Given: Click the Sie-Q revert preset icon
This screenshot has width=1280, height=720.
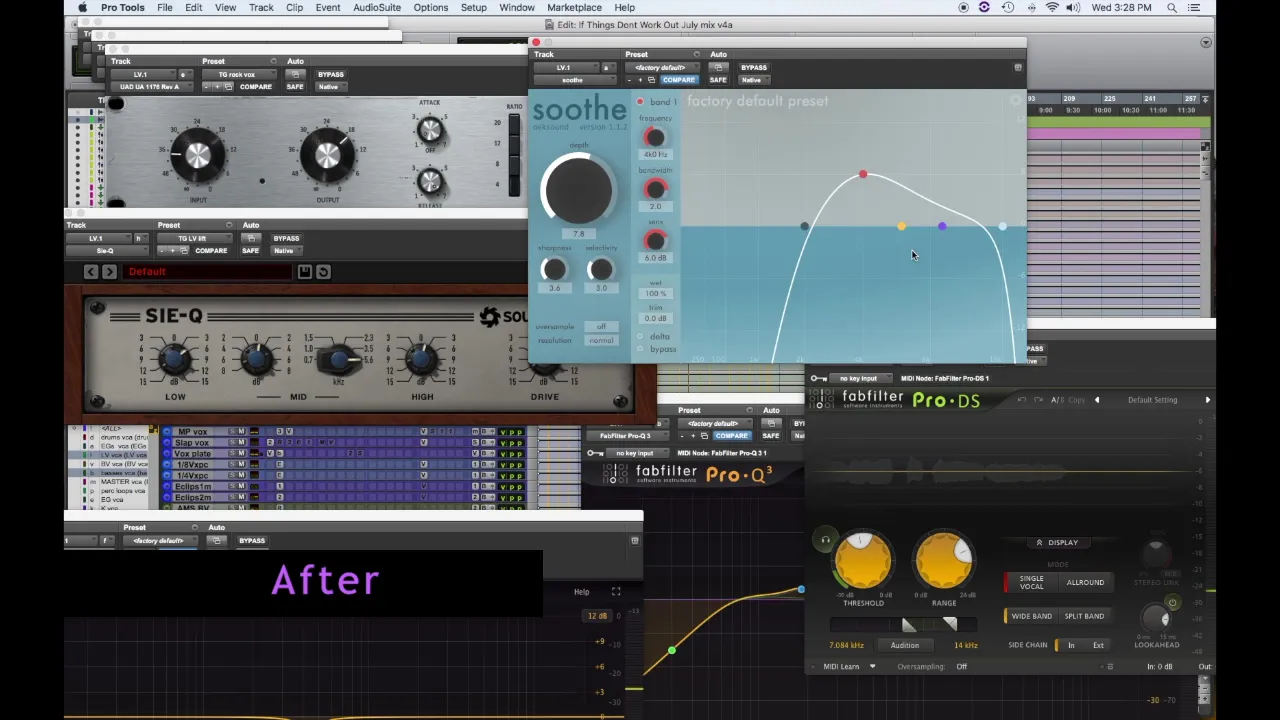Looking at the screenshot, I should tap(323, 272).
